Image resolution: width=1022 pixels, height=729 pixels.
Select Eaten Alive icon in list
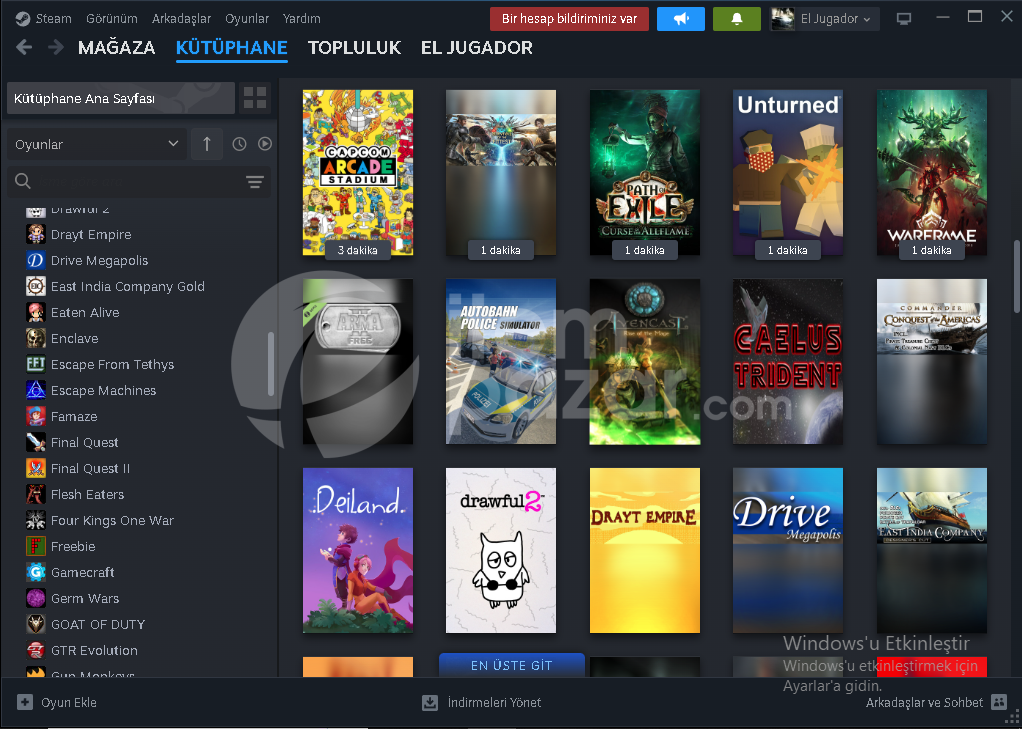35,312
